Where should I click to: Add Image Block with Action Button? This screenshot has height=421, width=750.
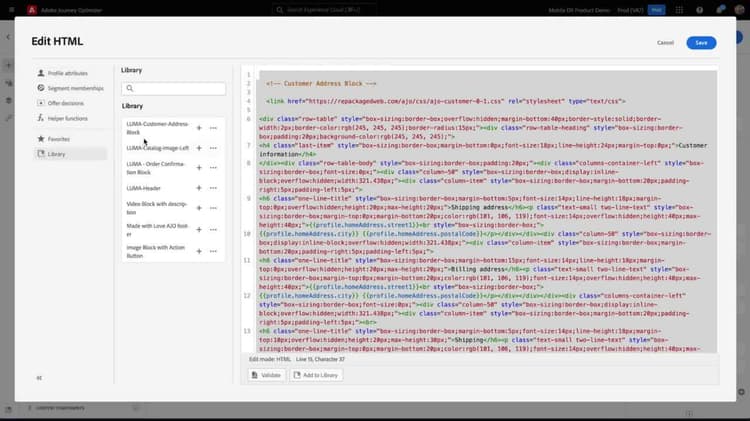pos(199,251)
